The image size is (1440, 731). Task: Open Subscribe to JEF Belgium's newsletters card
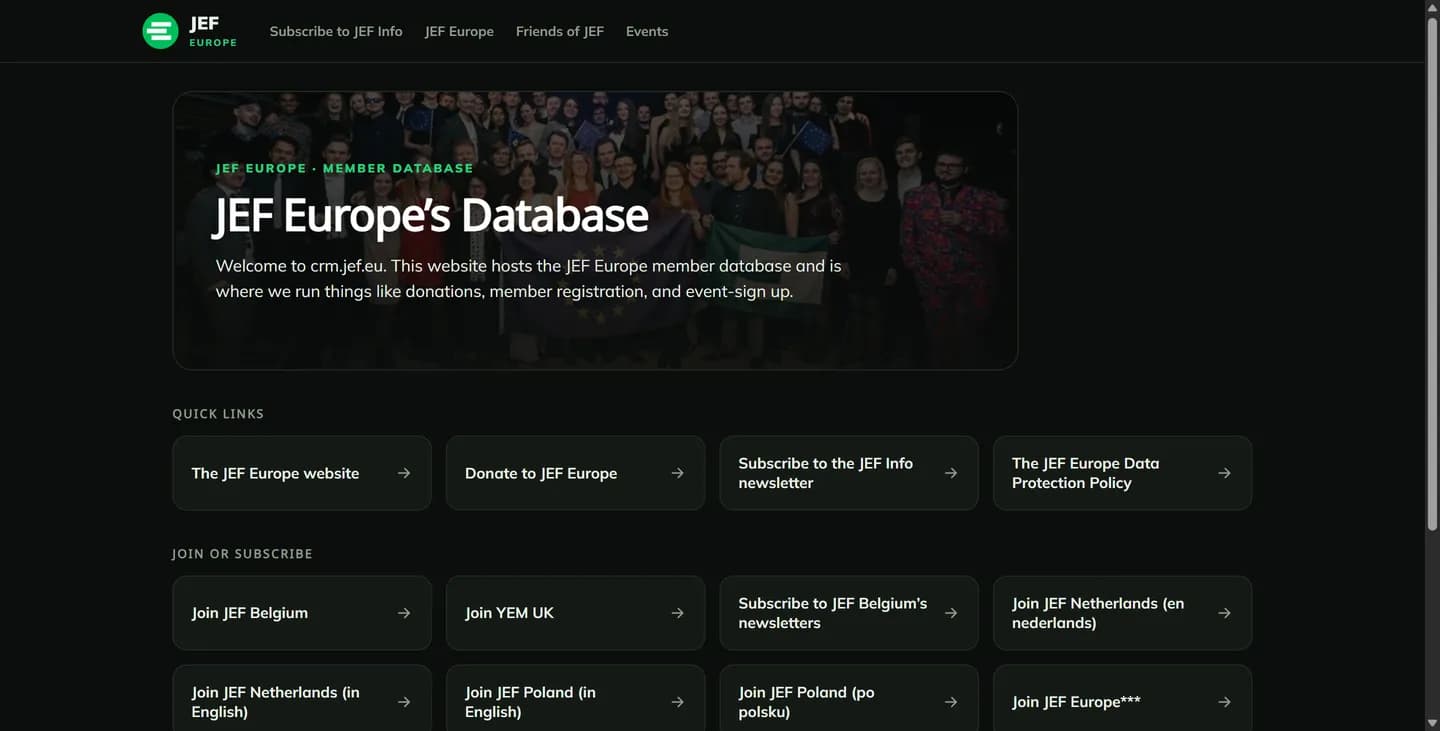pyautogui.click(x=849, y=613)
